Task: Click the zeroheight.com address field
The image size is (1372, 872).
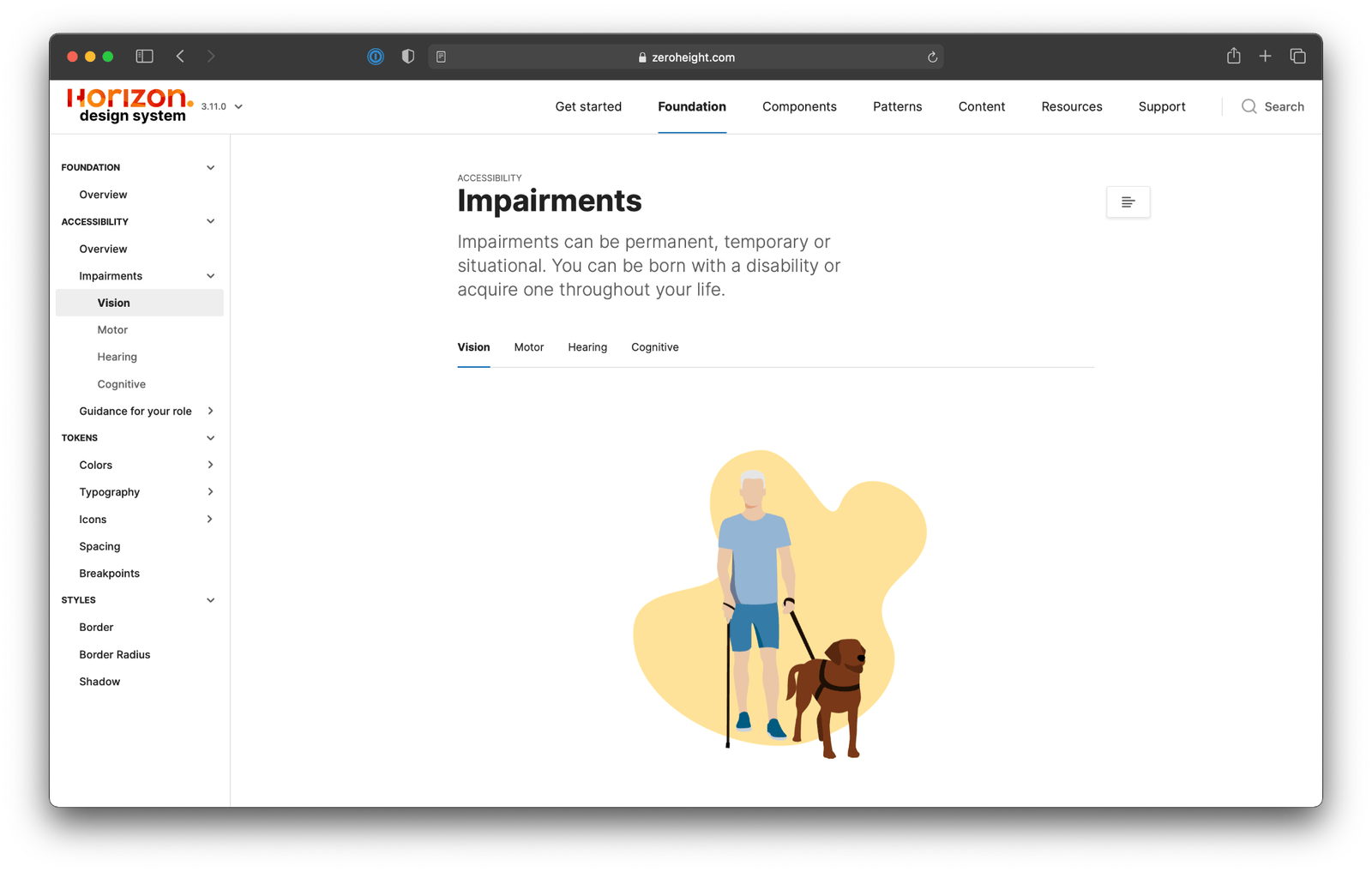Action: (x=686, y=57)
